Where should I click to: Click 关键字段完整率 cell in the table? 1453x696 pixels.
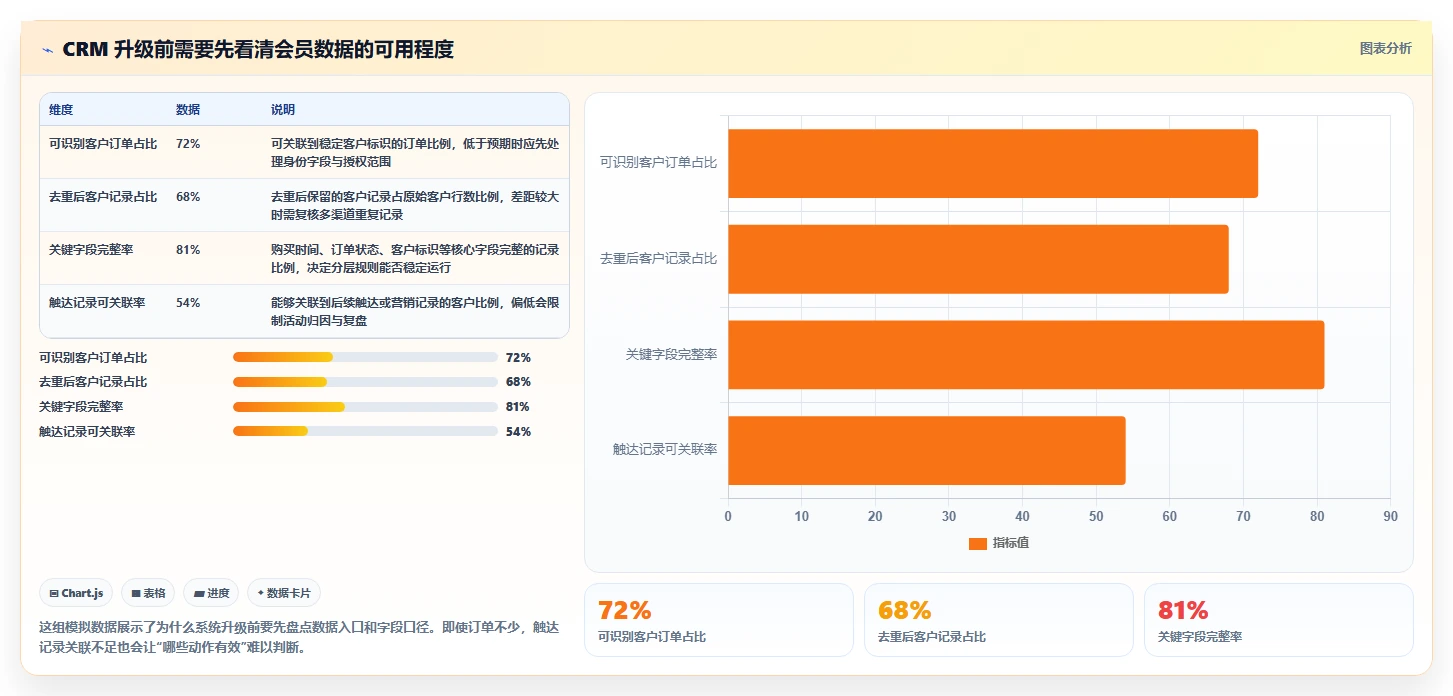[x=91, y=250]
